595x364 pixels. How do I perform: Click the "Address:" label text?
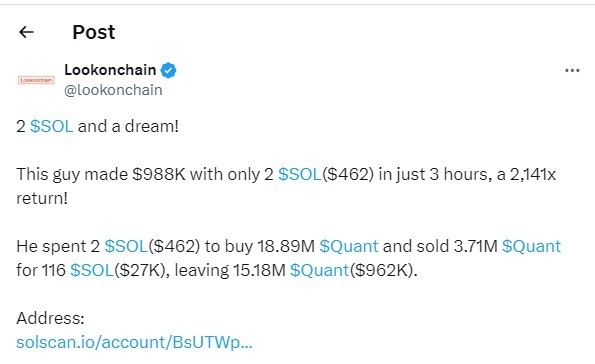50,318
